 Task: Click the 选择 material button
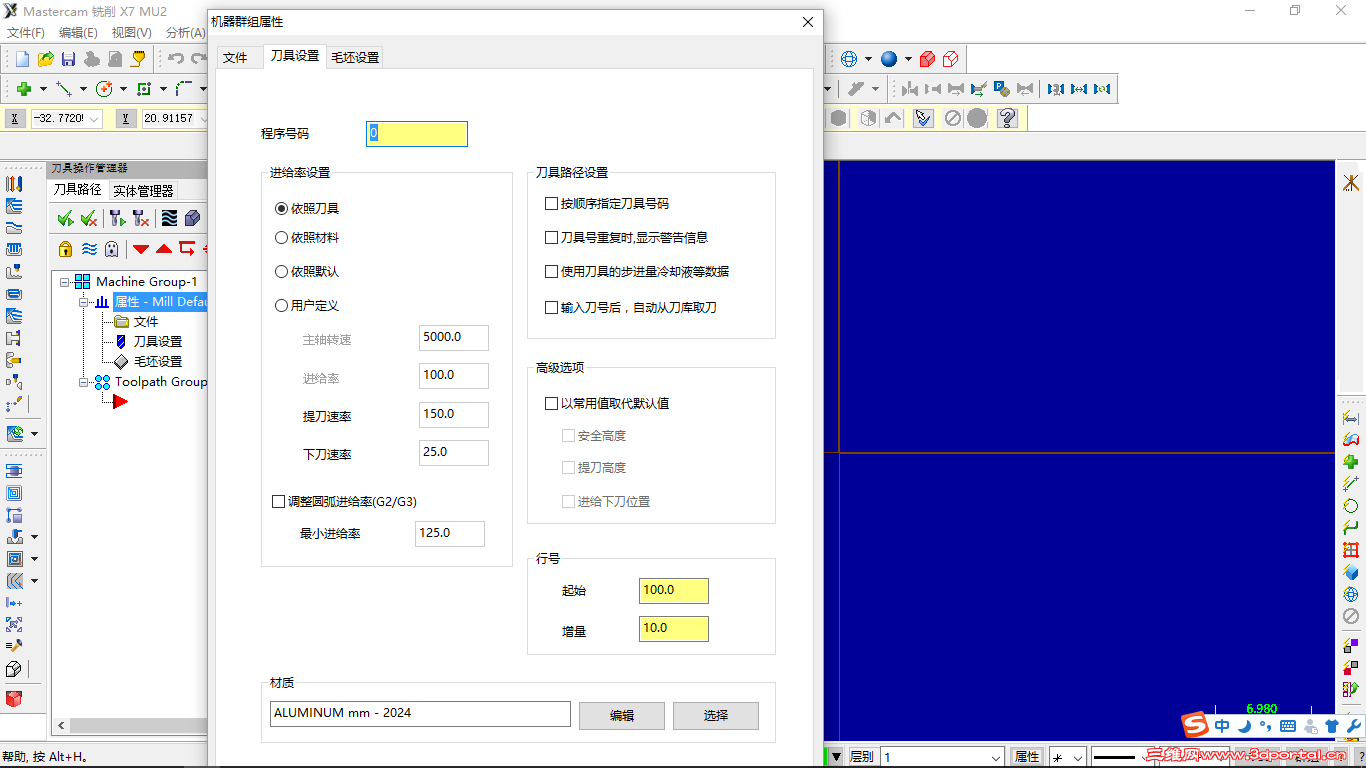716,716
